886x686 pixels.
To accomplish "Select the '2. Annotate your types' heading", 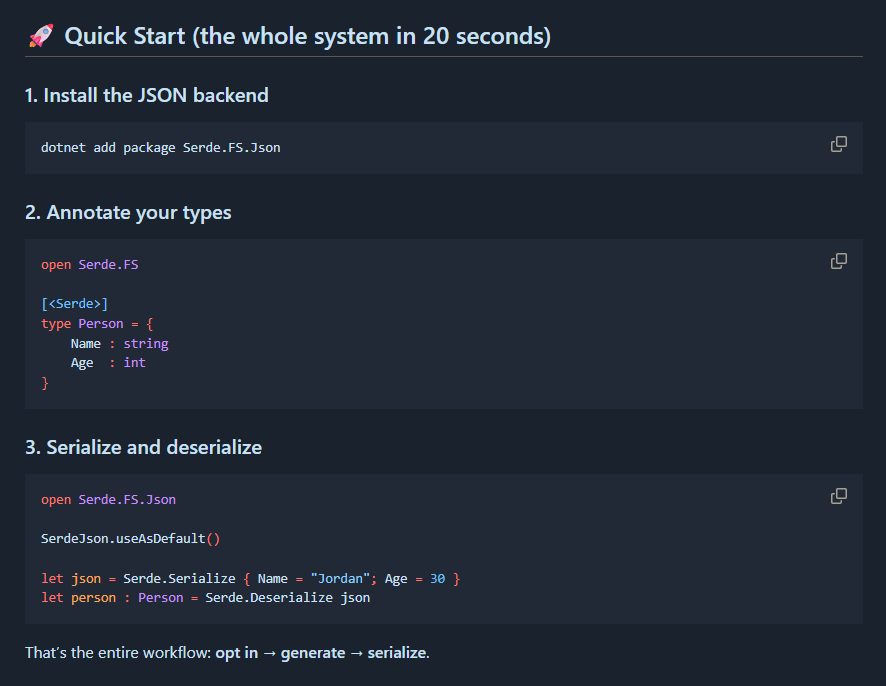I will tap(128, 212).
